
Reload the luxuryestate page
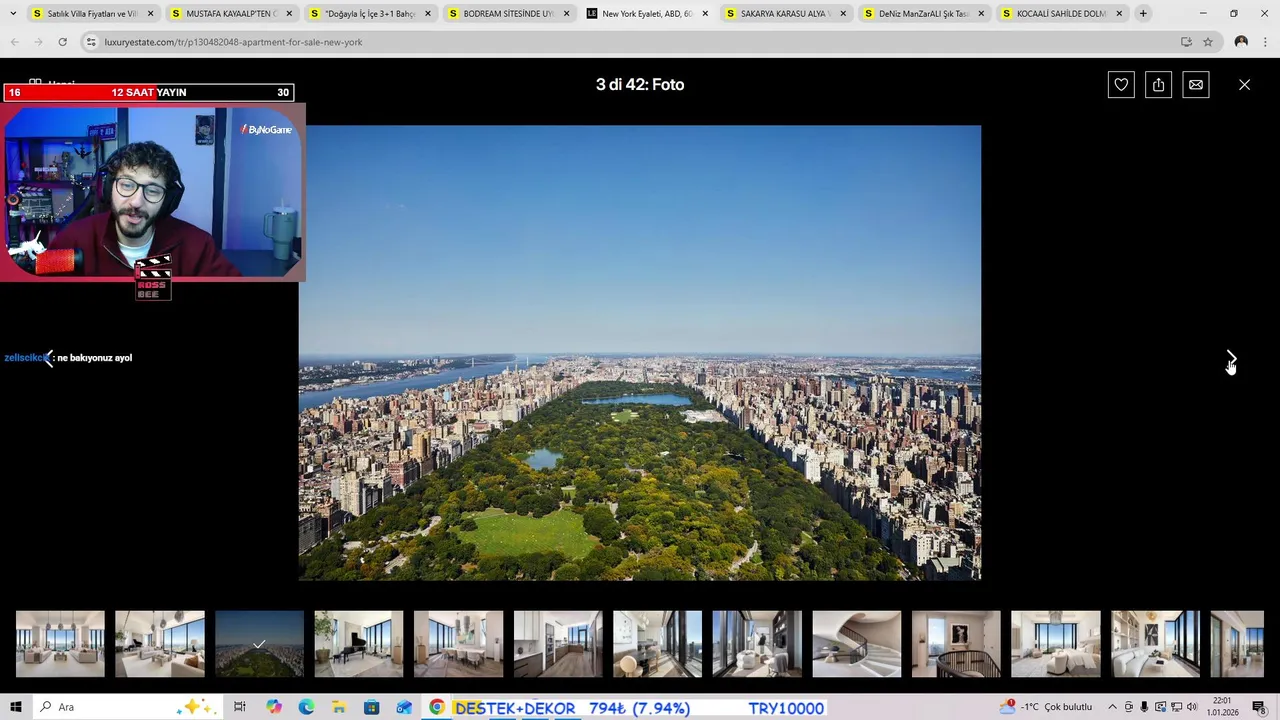[x=62, y=42]
